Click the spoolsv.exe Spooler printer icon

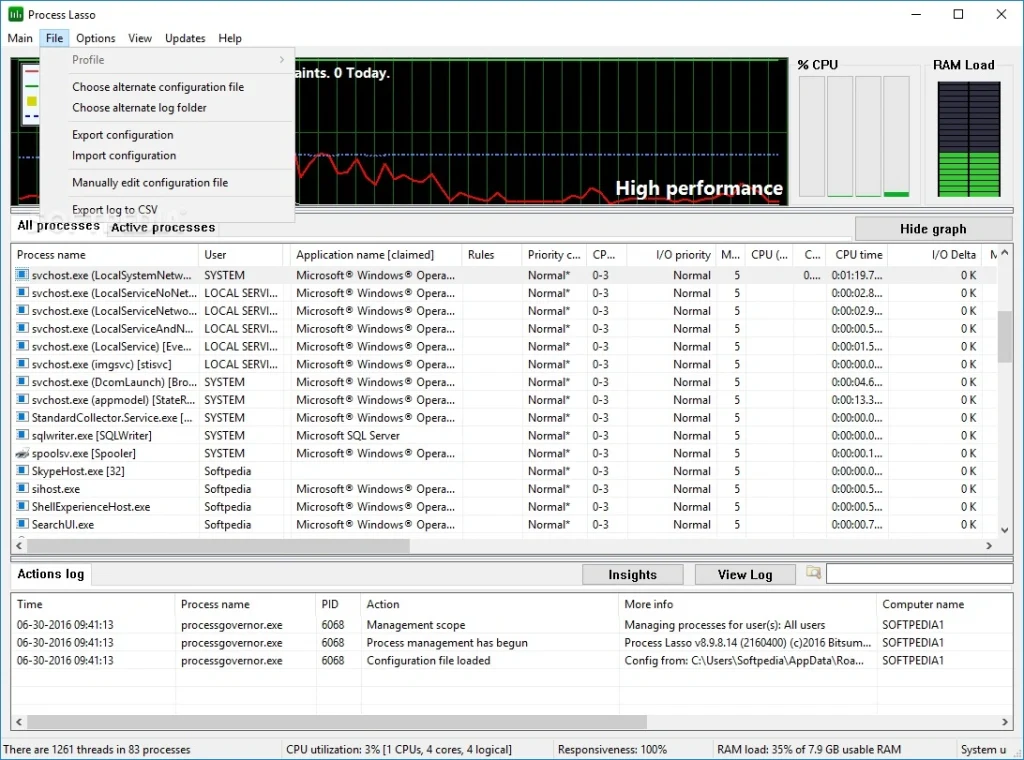[22, 453]
